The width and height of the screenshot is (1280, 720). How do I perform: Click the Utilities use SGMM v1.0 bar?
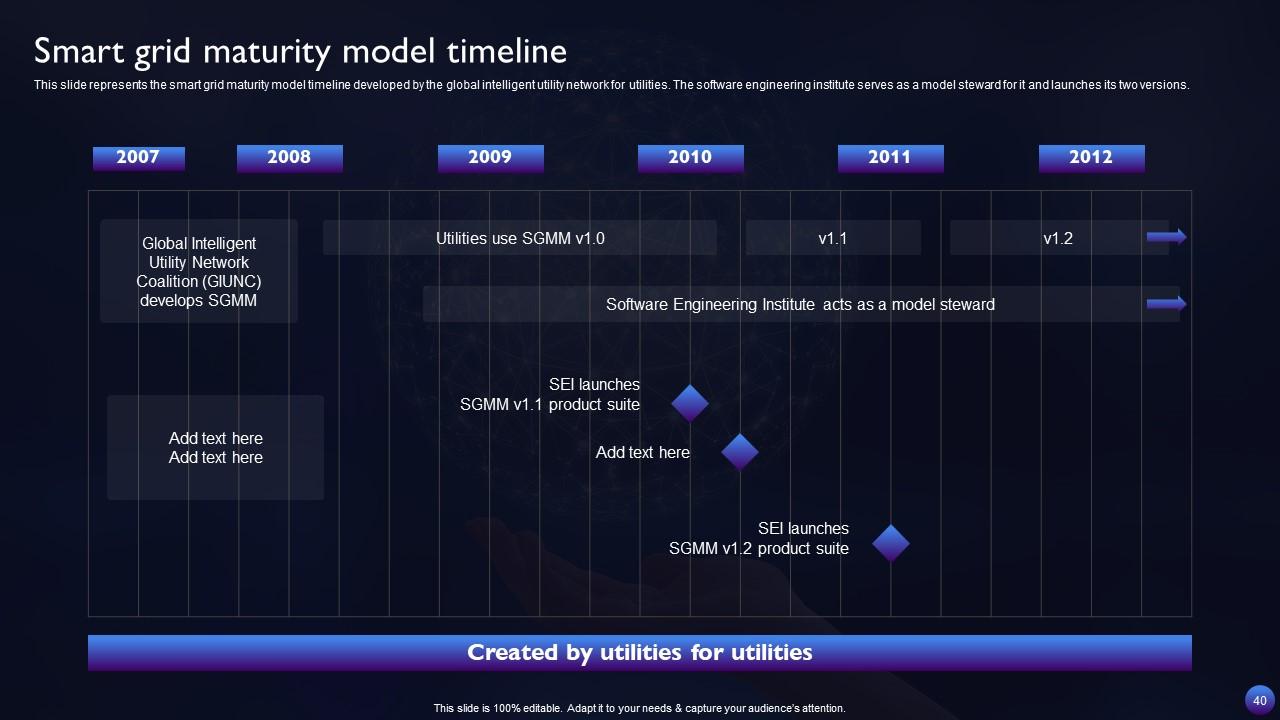click(519, 237)
